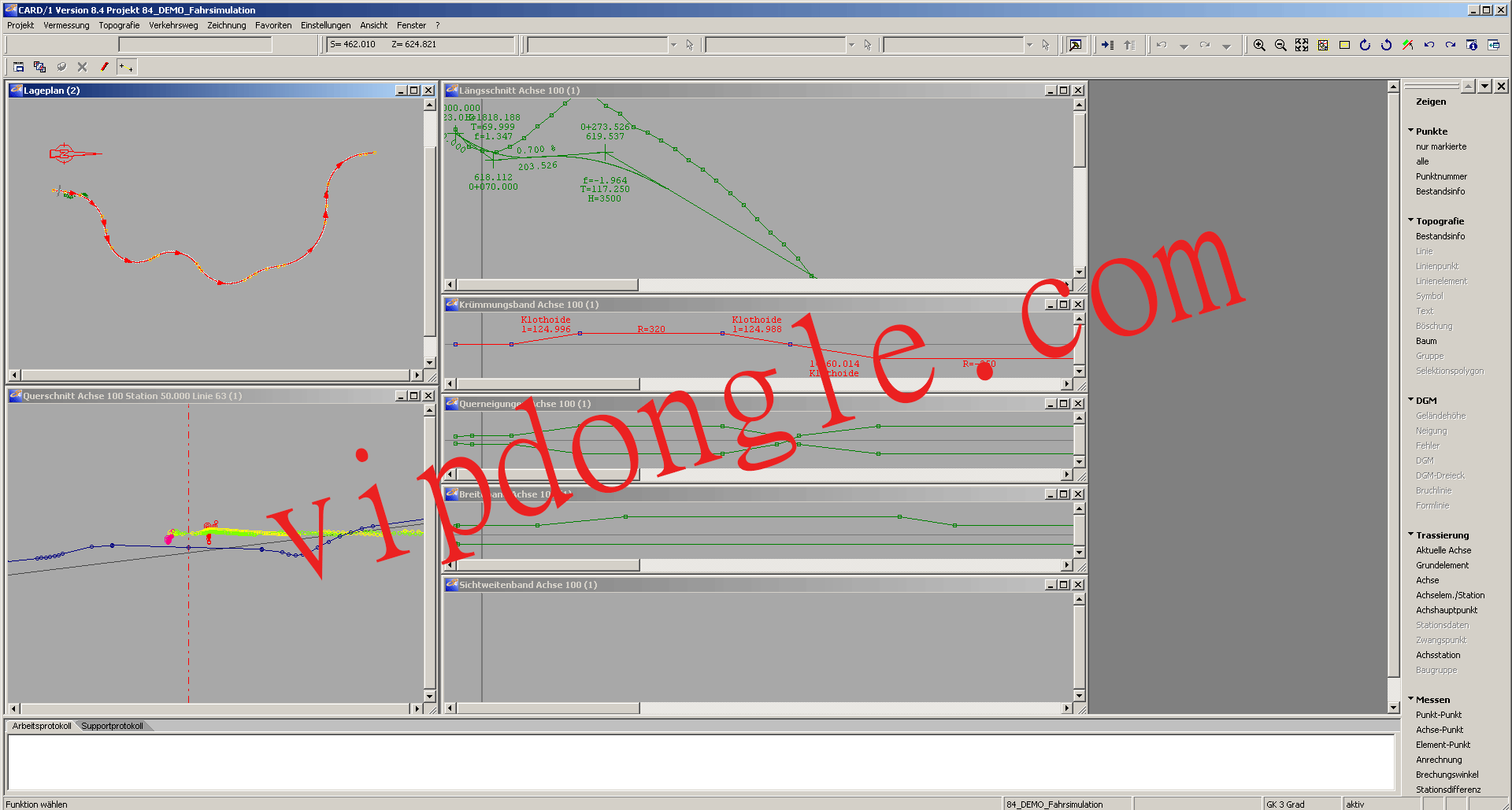Select the rectangle zoom window tool
Viewport: 1512px width, 810px height.
click(x=1343, y=45)
